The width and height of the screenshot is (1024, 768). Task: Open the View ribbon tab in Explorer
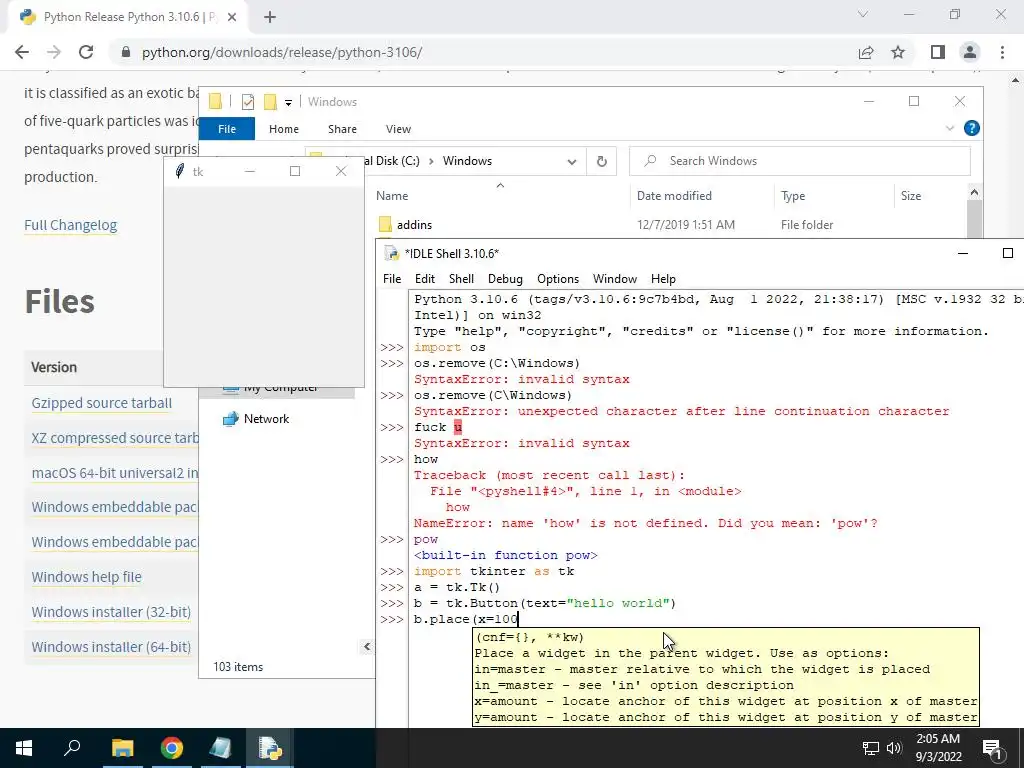coord(398,129)
